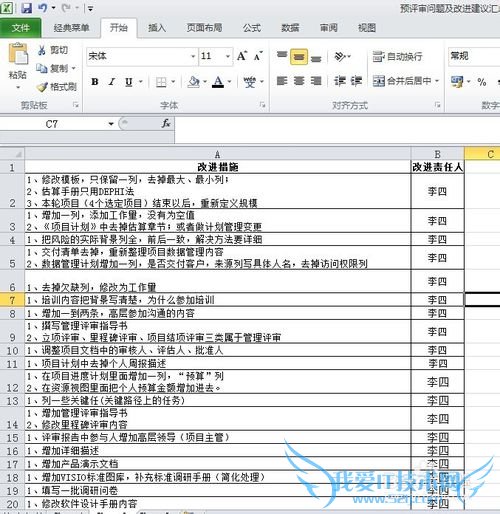Viewport: 500px width, 514px height.
Task: Open the Name Box dropdown arrow
Action: (x=111, y=124)
